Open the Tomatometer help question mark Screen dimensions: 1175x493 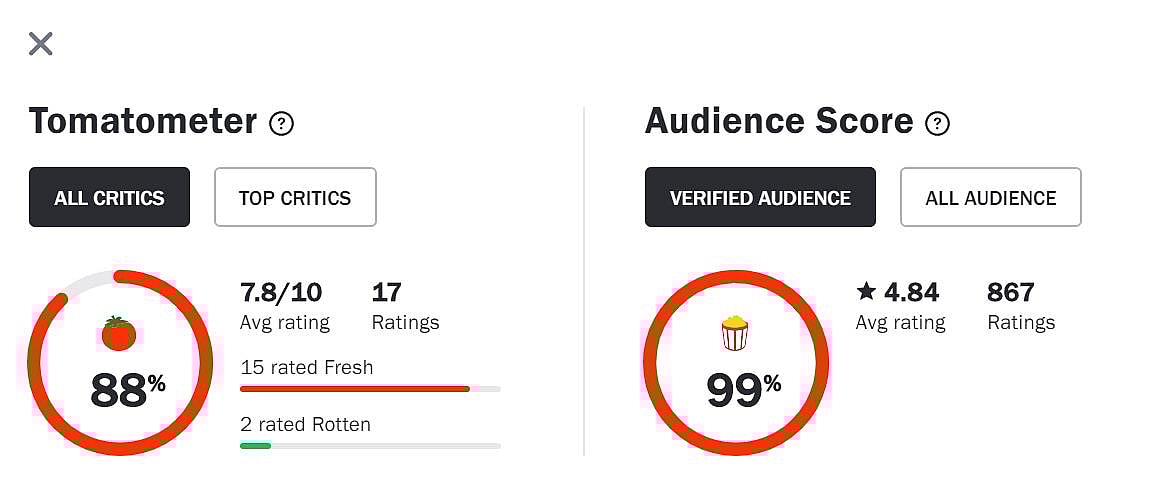282,124
